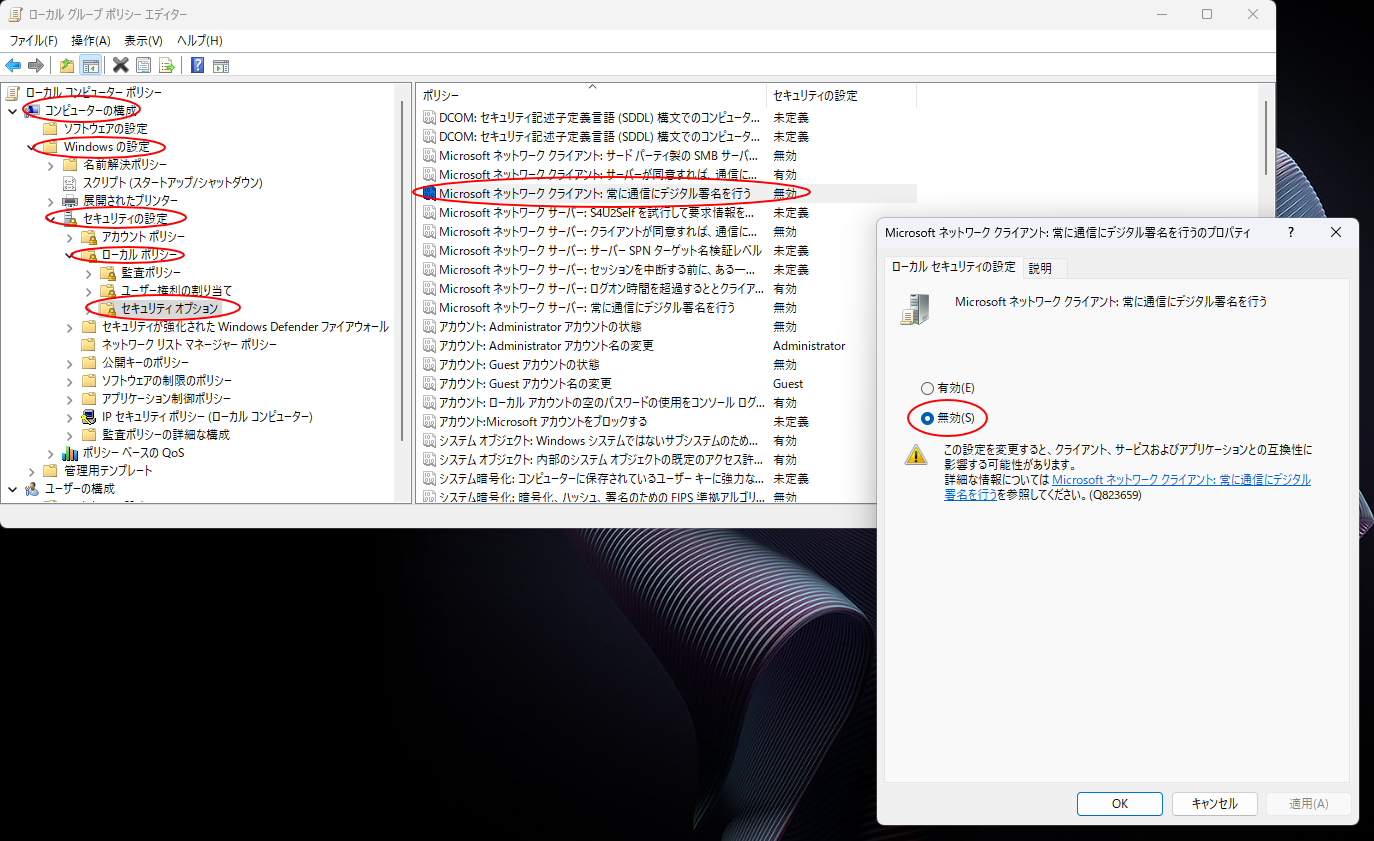Open Properties via the toolbar icon
The image size is (1374, 841).
143,65
